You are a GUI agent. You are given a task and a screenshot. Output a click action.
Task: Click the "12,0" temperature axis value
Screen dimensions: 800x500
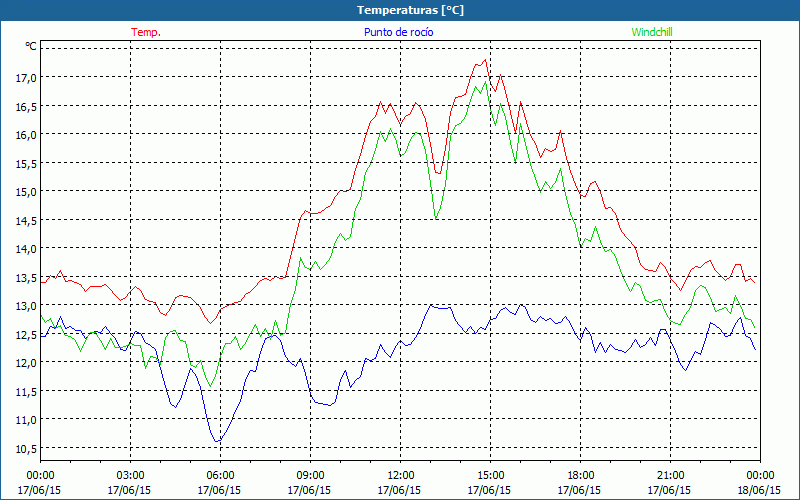tap(27, 363)
